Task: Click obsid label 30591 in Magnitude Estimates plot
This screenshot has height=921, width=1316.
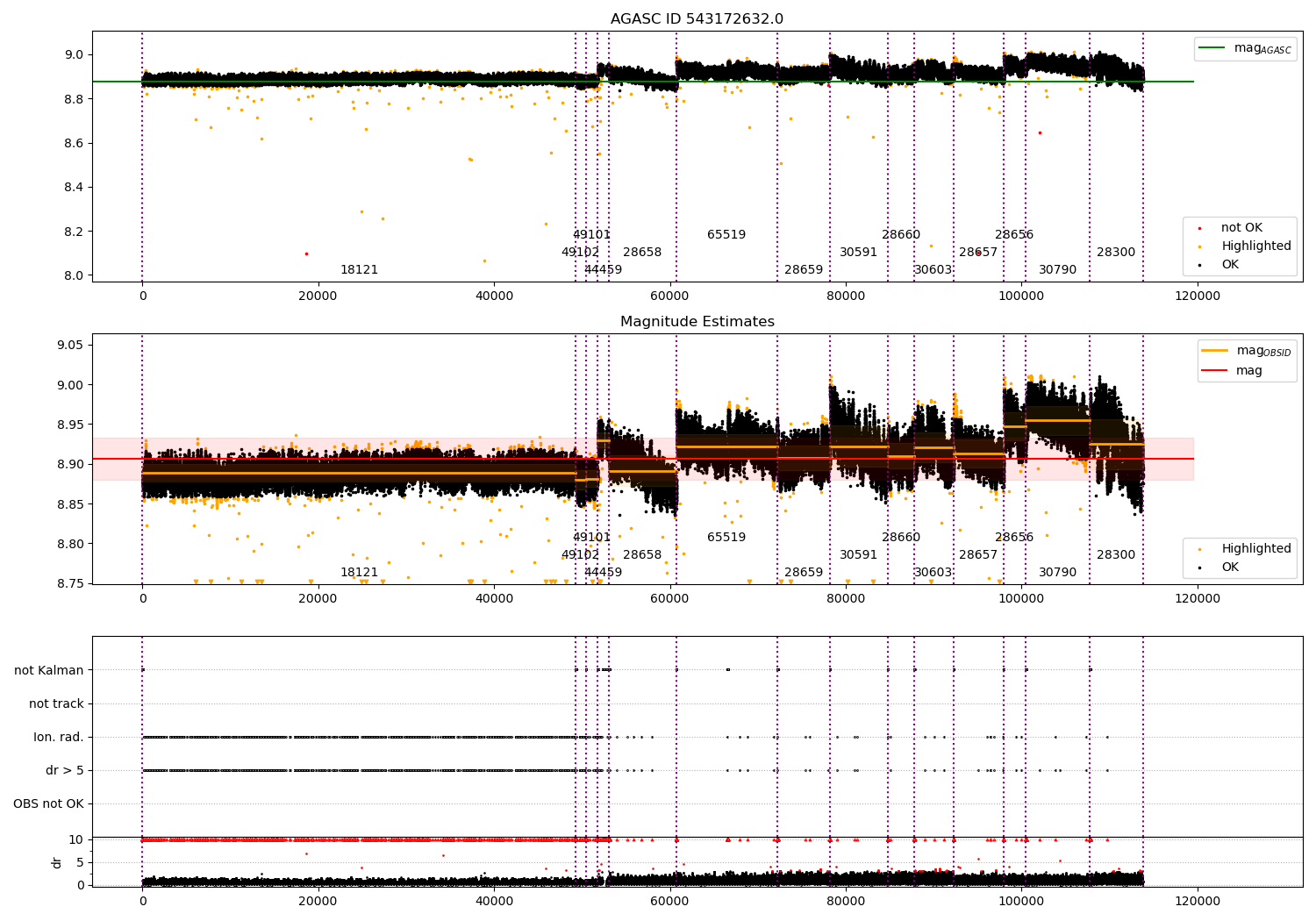Action: [x=858, y=555]
